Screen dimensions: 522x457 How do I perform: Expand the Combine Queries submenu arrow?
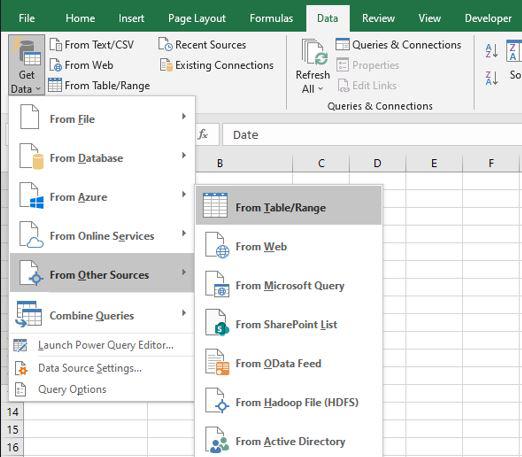click(x=184, y=313)
